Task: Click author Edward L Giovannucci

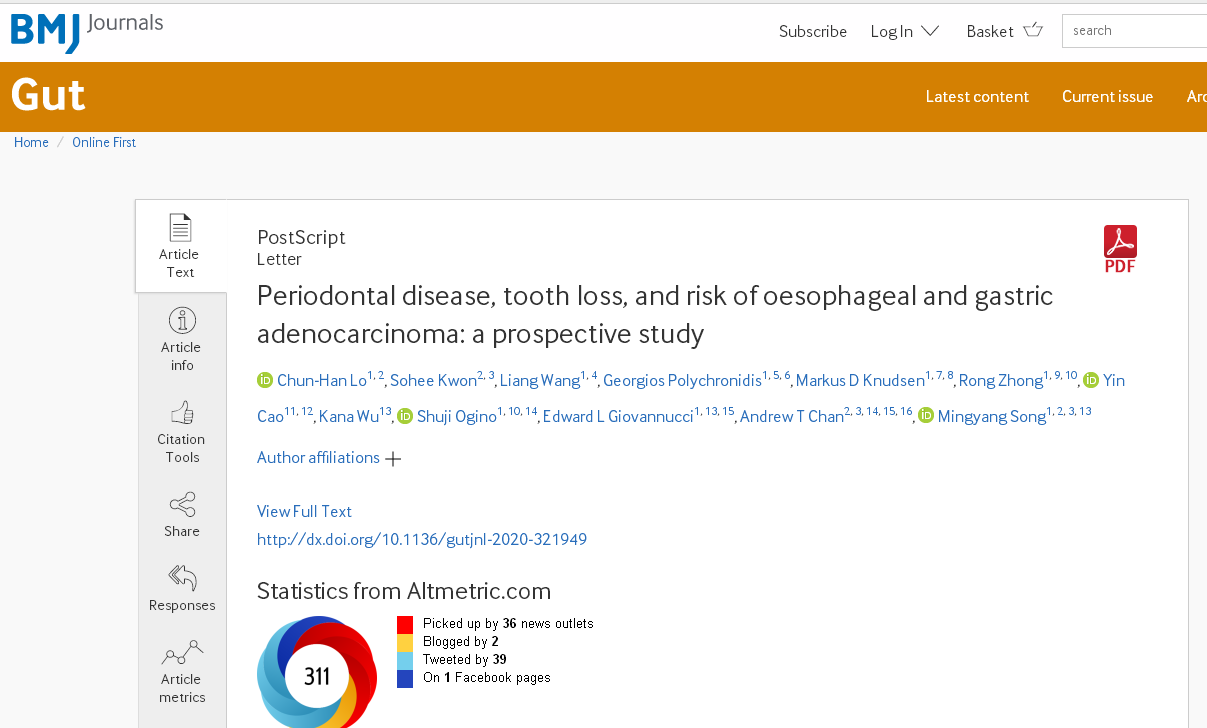Action: pos(618,416)
